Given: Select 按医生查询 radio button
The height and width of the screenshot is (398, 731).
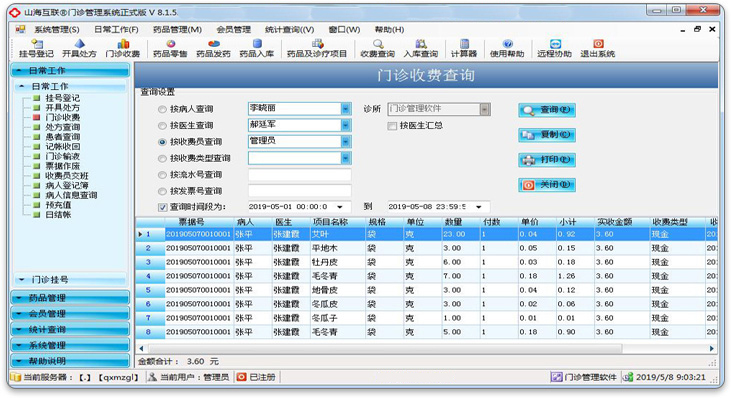Looking at the screenshot, I should [162, 126].
